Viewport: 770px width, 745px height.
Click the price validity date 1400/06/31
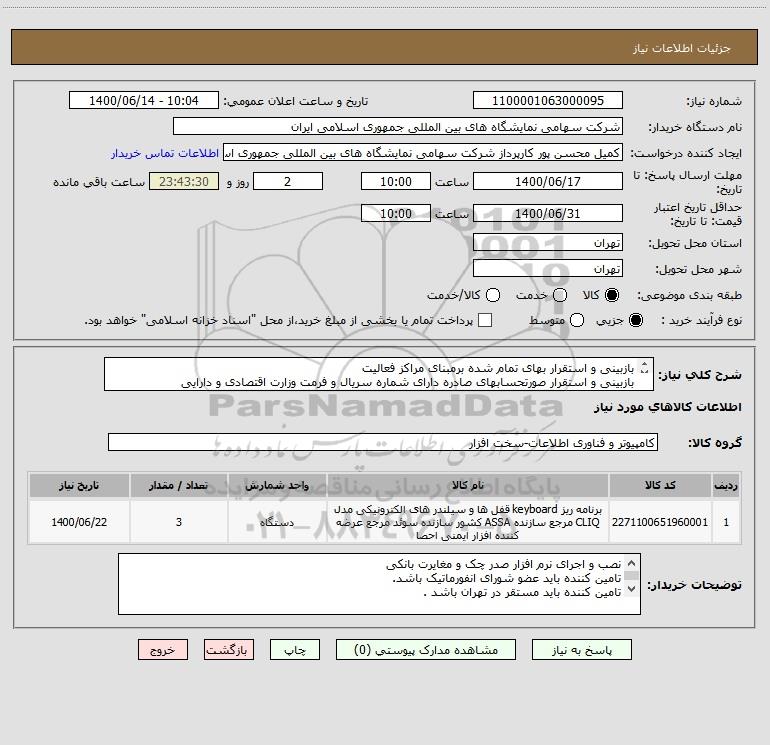(x=548, y=213)
